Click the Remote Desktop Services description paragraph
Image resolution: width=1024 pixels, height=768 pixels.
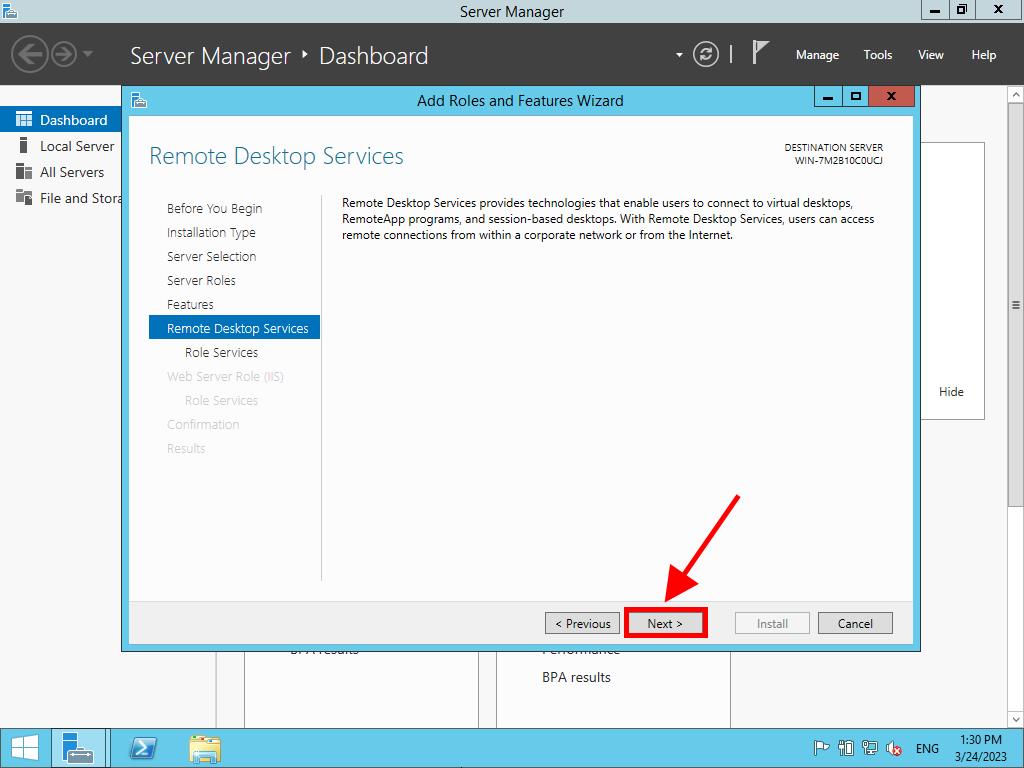point(608,219)
